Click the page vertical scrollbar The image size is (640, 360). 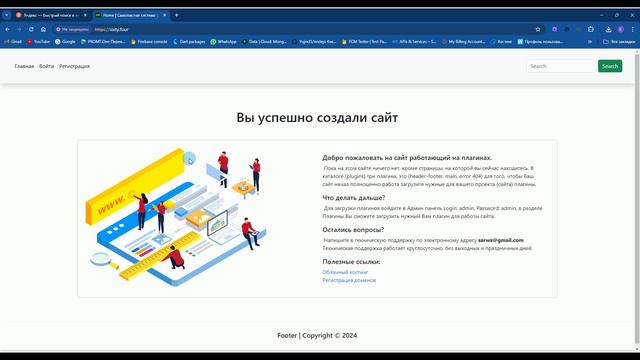click(637, 200)
